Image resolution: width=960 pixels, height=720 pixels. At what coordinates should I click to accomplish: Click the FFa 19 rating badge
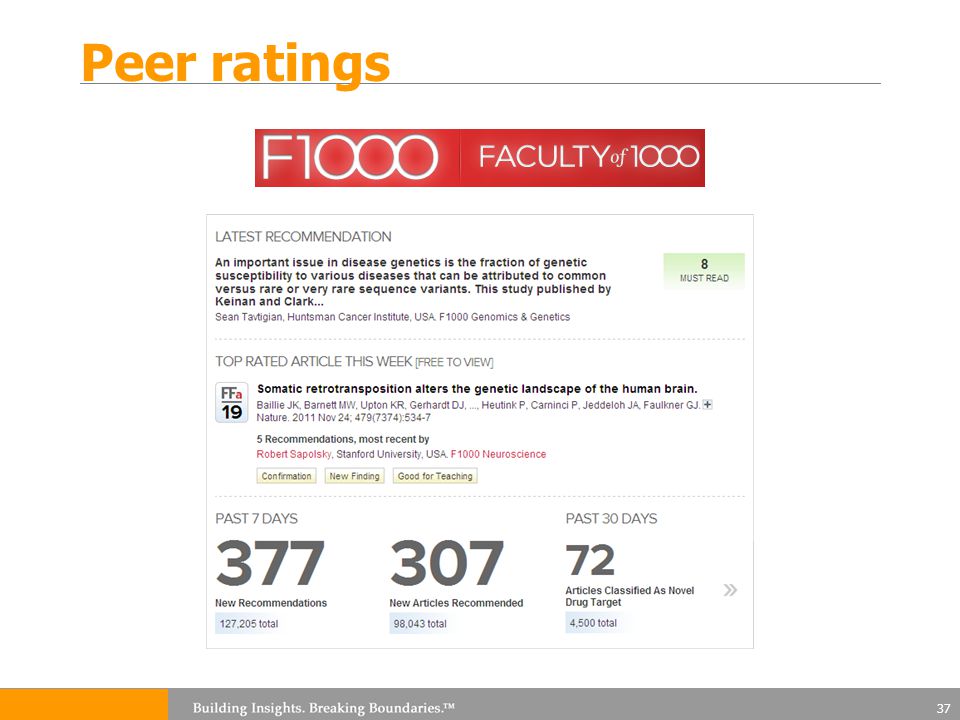[232, 402]
